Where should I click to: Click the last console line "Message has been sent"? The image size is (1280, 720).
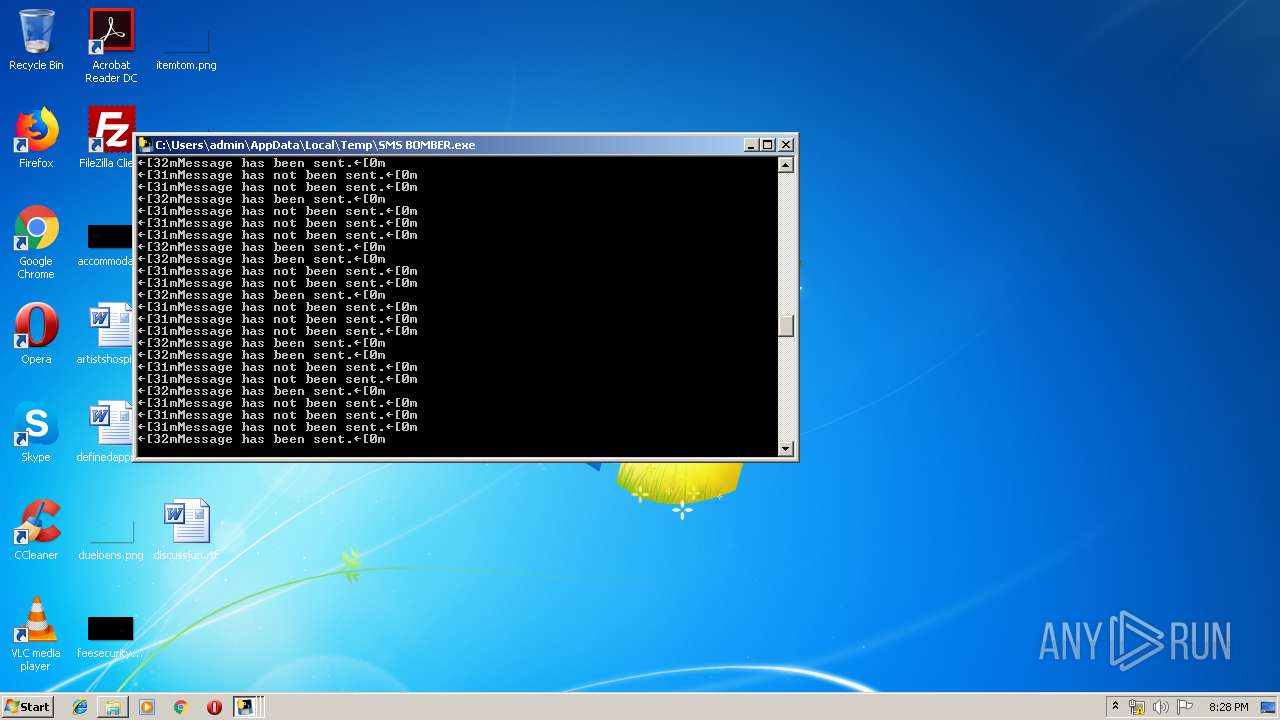click(261, 439)
